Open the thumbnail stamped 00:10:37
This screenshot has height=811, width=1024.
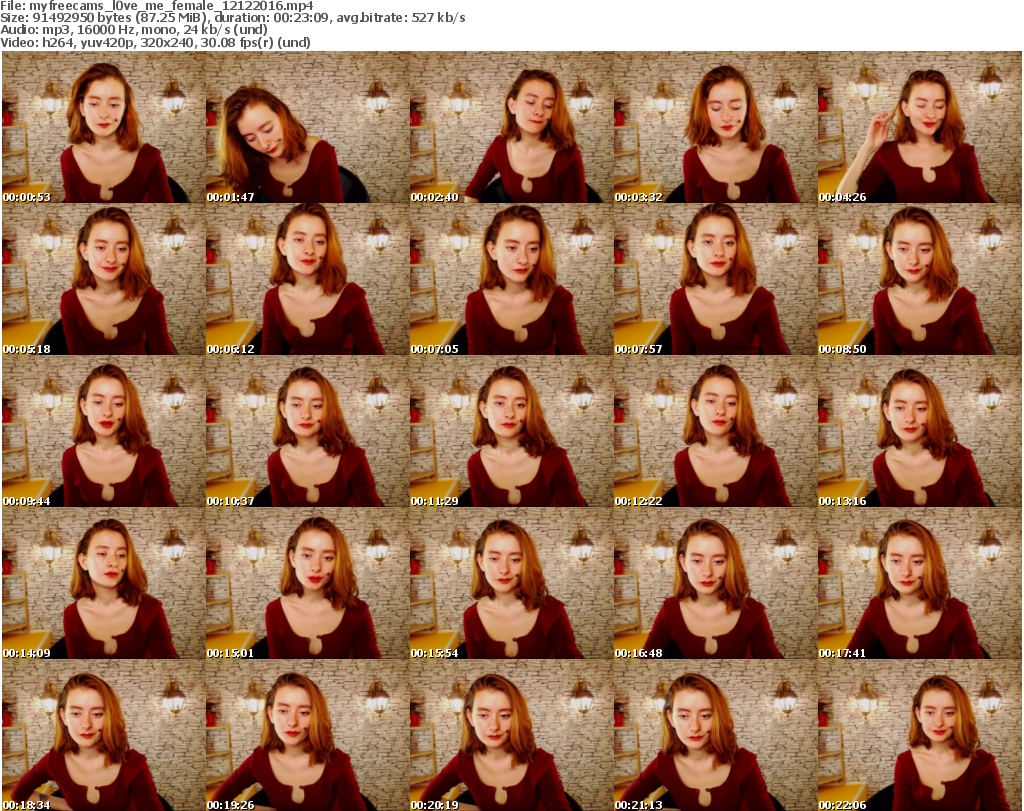(308, 431)
